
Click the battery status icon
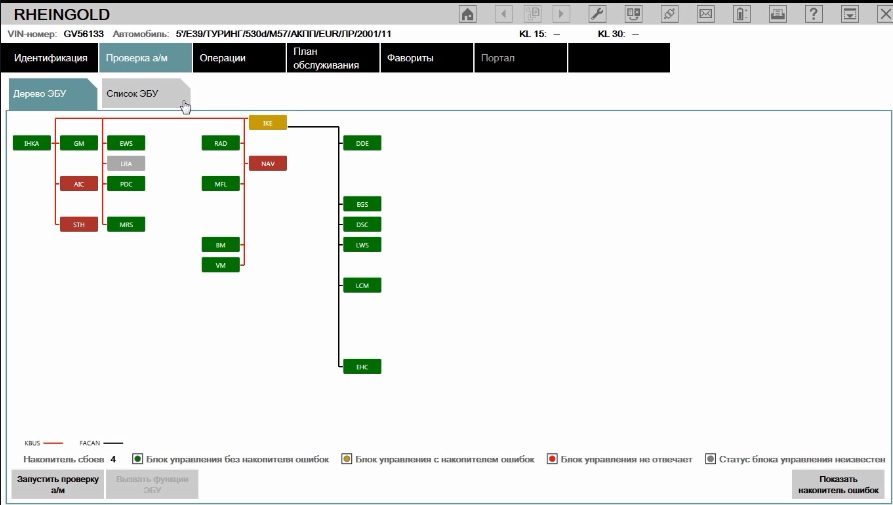pyautogui.click(x=742, y=14)
